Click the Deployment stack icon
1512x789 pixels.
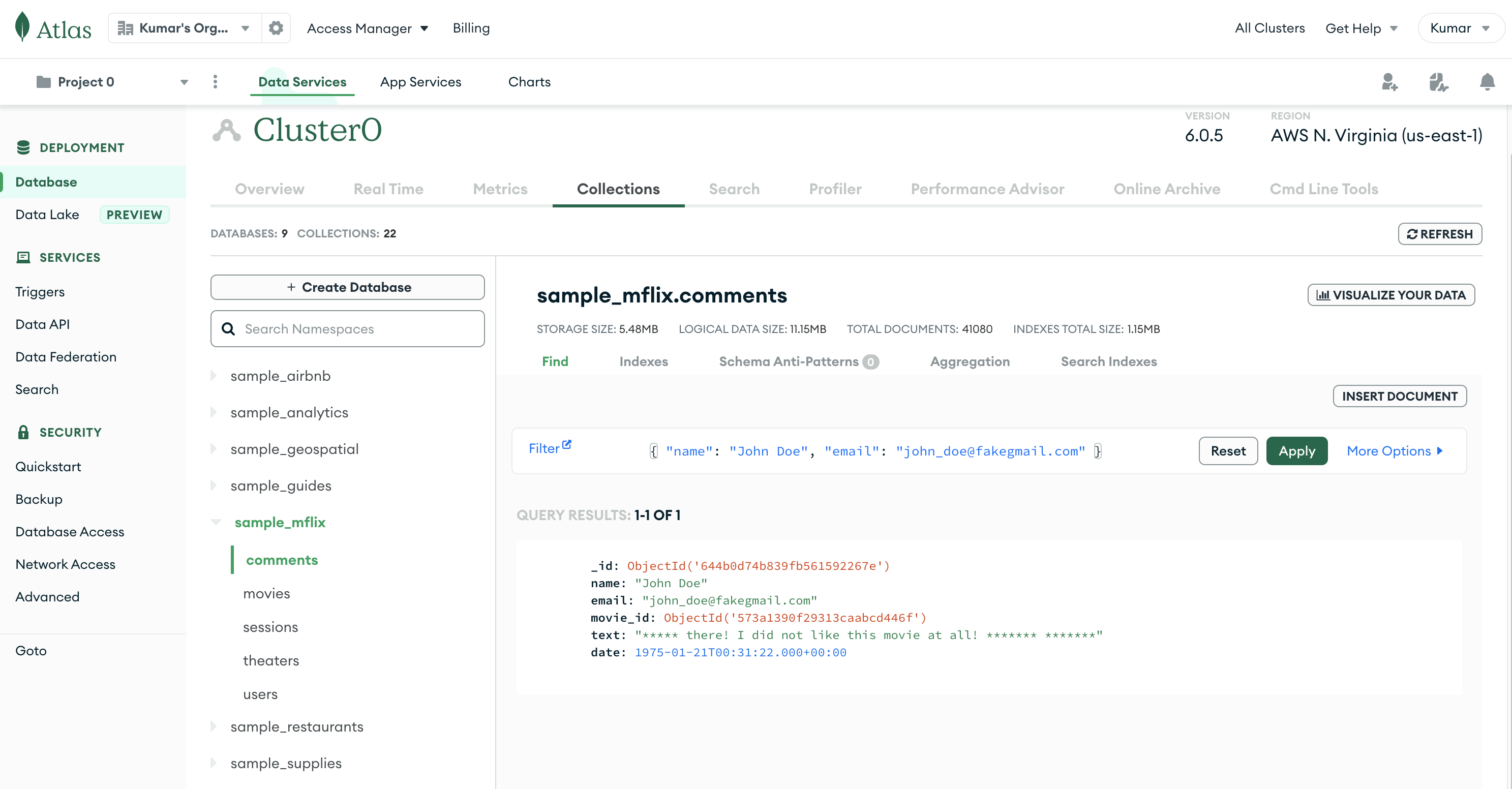click(x=23, y=147)
